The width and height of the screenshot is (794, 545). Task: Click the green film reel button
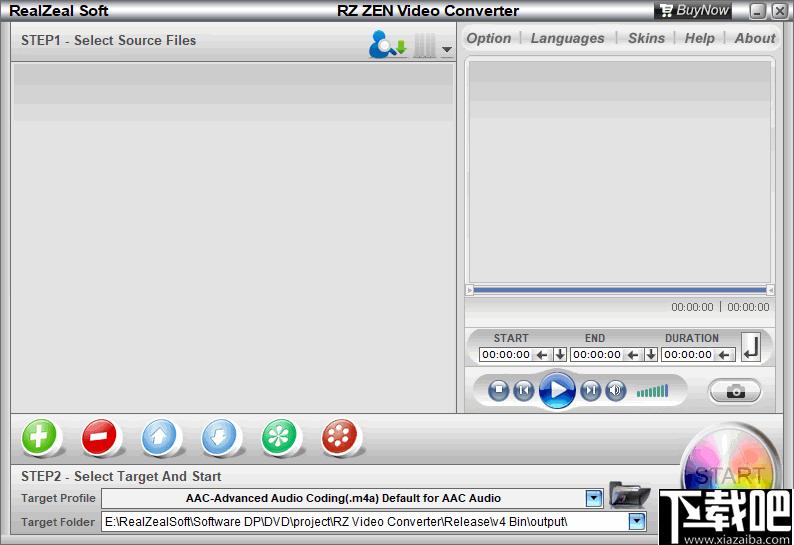coord(279,437)
